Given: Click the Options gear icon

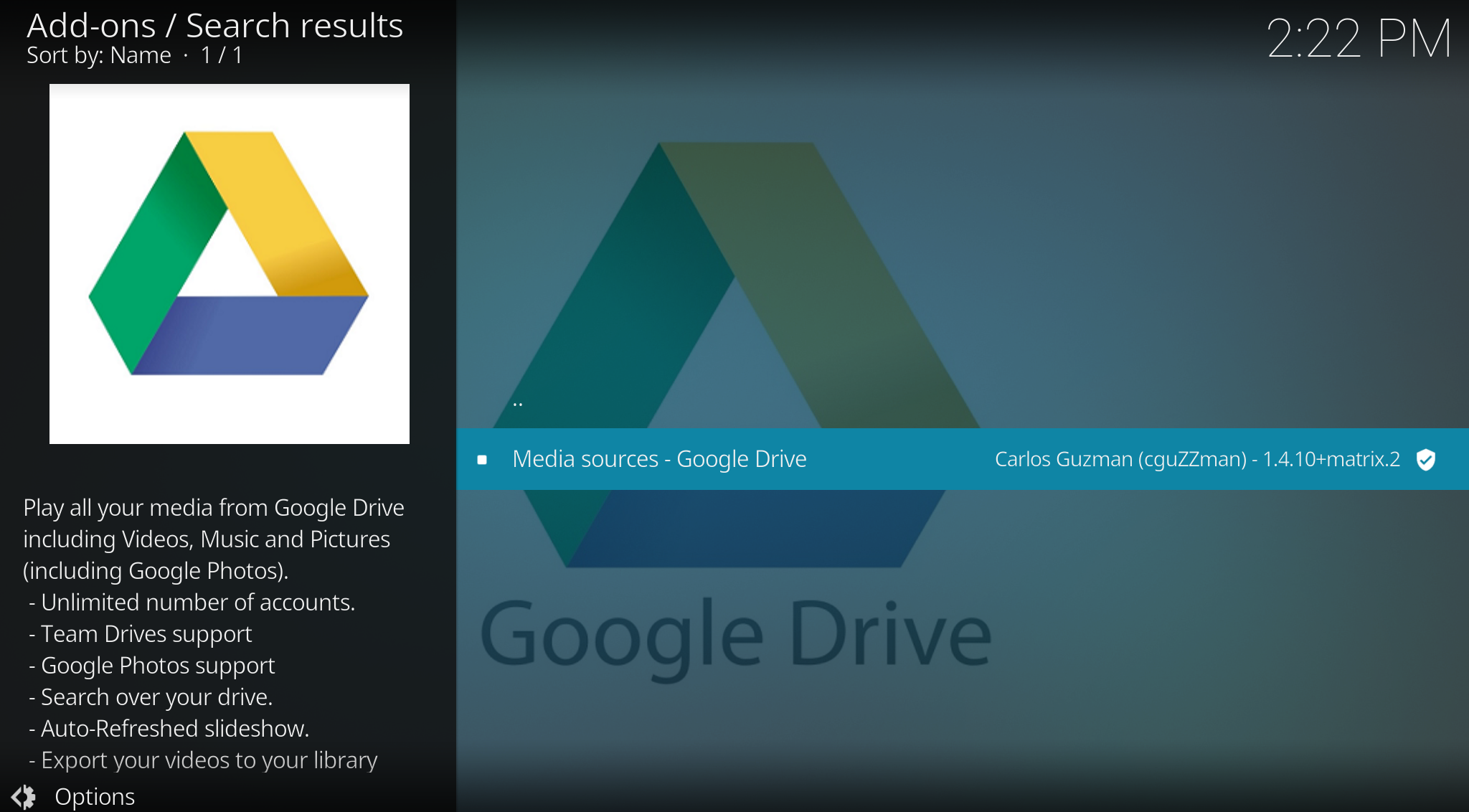Looking at the screenshot, I should pos(23,796).
